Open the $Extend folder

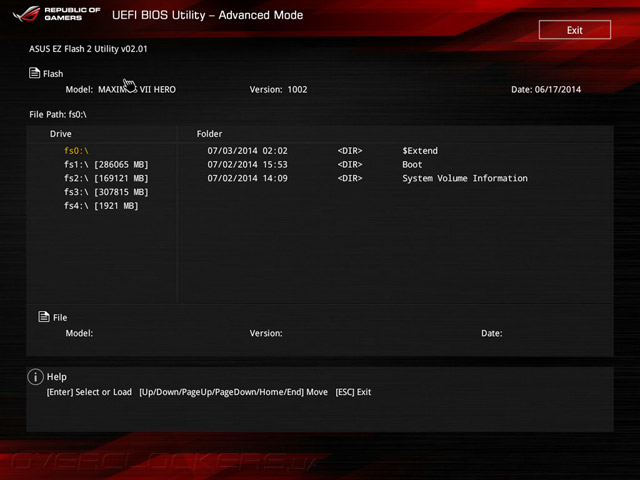420,151
